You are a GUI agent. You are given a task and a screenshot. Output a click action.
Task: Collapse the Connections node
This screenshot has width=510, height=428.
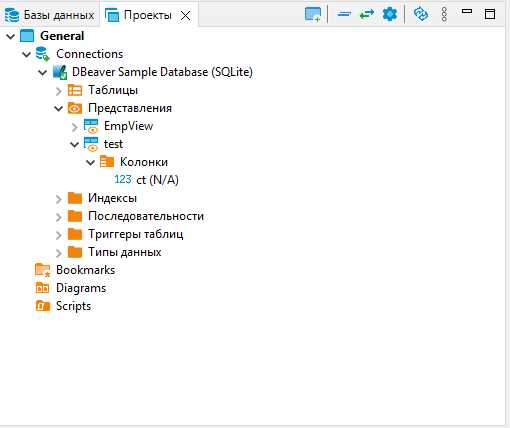click(26, 54)
